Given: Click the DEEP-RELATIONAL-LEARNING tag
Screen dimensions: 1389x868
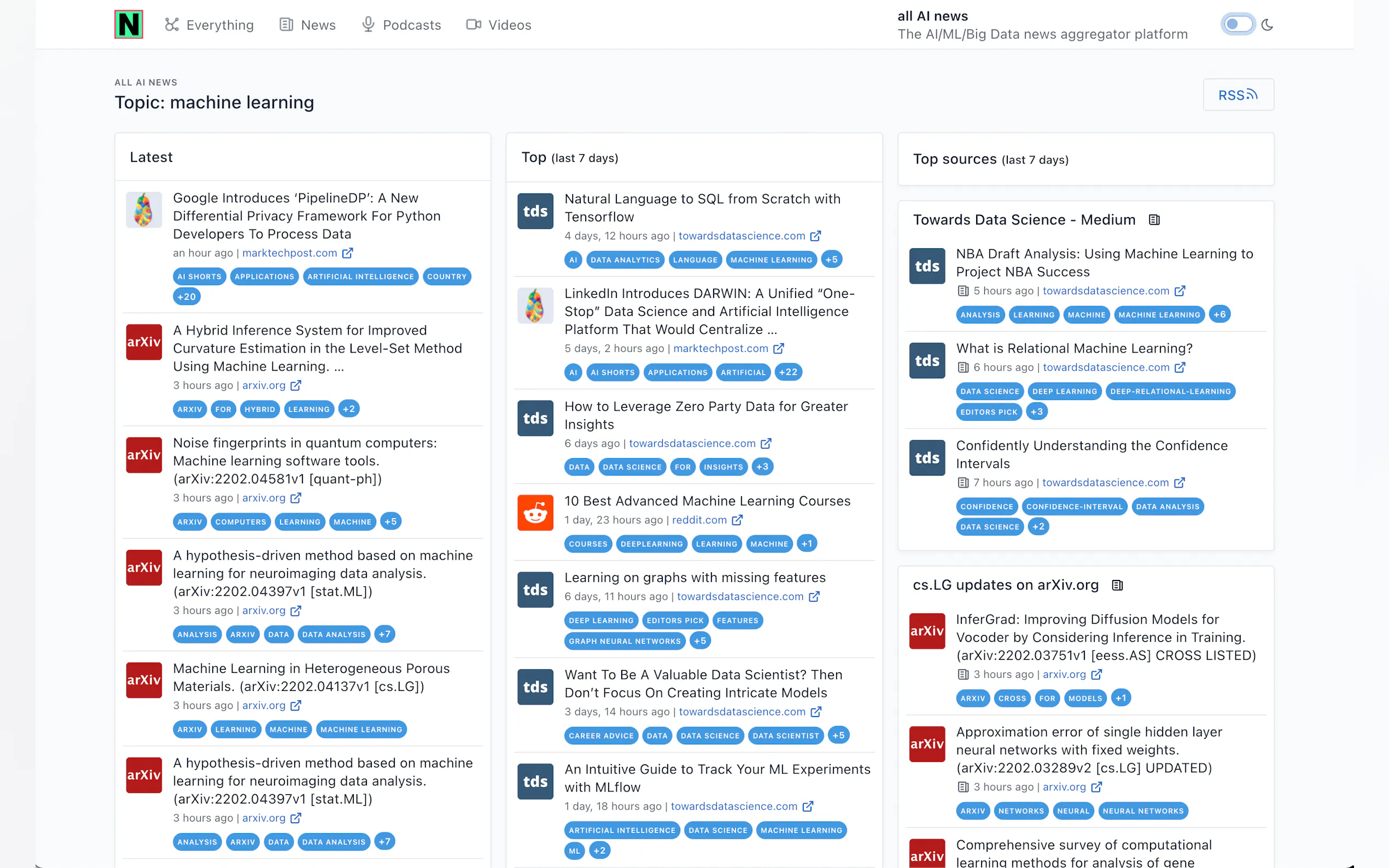Looking at the screenshot, I should (x=1170, y=391).
